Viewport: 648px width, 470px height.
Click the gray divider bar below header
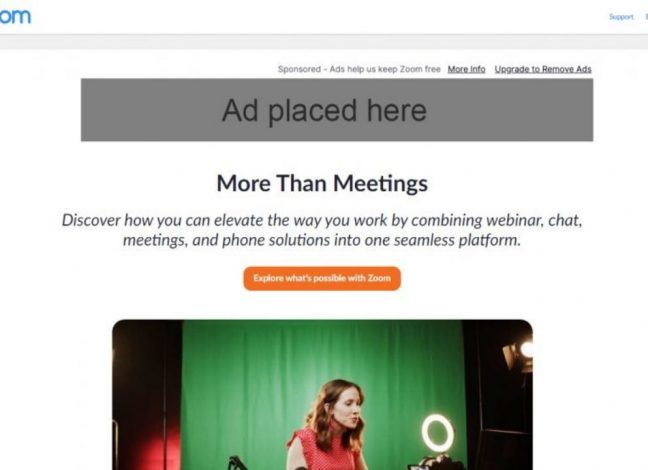point(324,42)
